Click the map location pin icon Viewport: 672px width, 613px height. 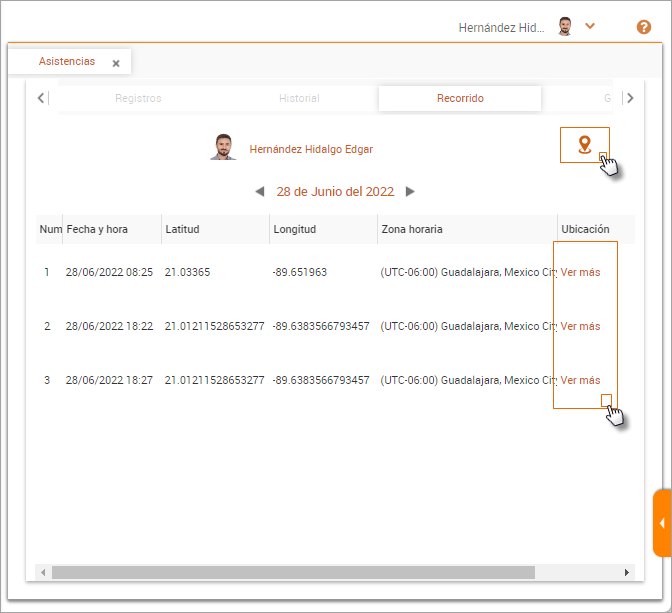click(x=585, y=145)
